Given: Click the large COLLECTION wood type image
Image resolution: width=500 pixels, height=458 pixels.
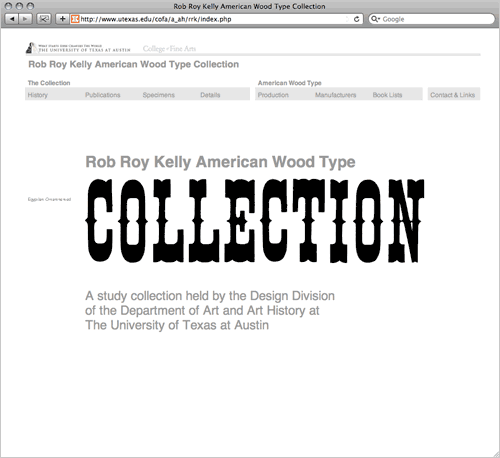Looking at the screenshot, I should click(x=255, y=221).
